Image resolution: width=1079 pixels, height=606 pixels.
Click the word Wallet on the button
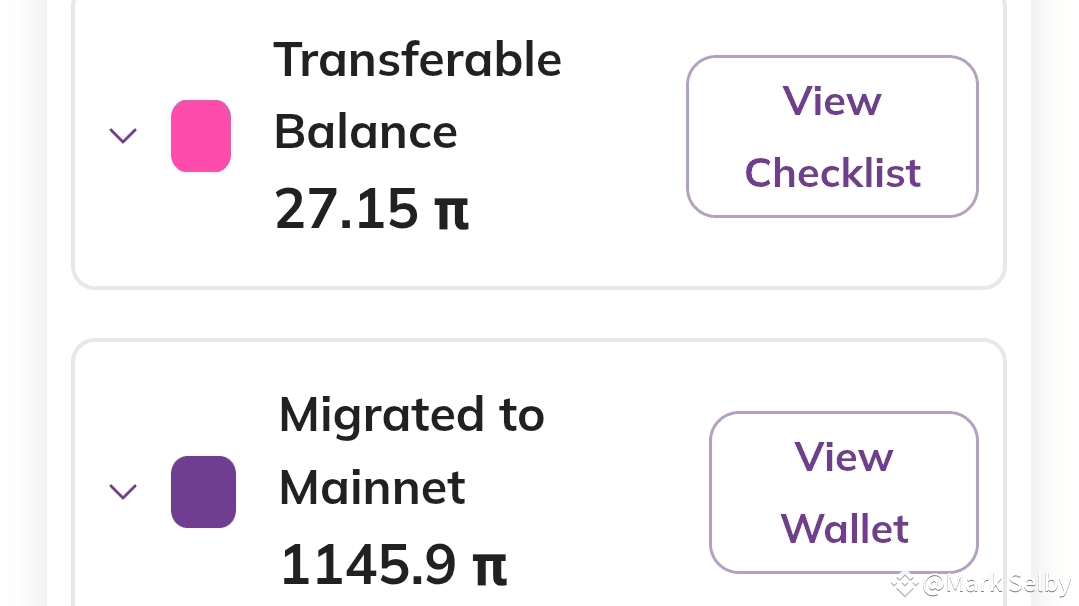pyautogui.click(x=844, y=529)
